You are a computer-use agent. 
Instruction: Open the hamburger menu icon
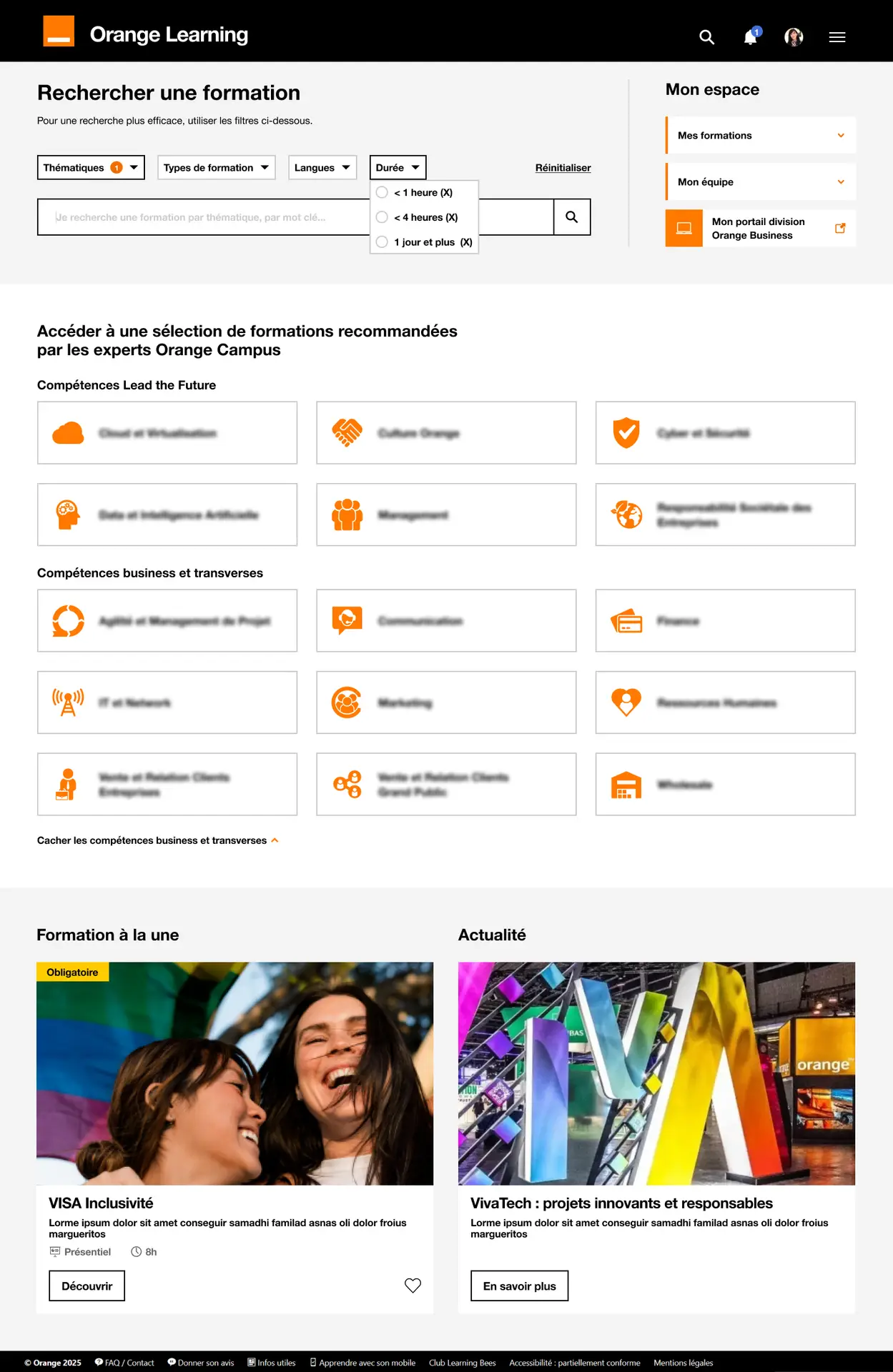(837, 37)
